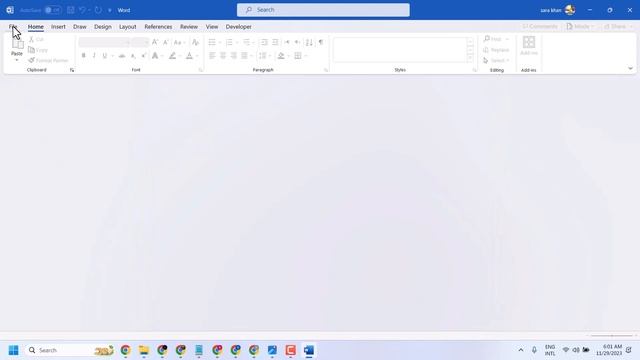Click Clear All Formatting icon
Screen dimensions: 640x360
[196, 42]
